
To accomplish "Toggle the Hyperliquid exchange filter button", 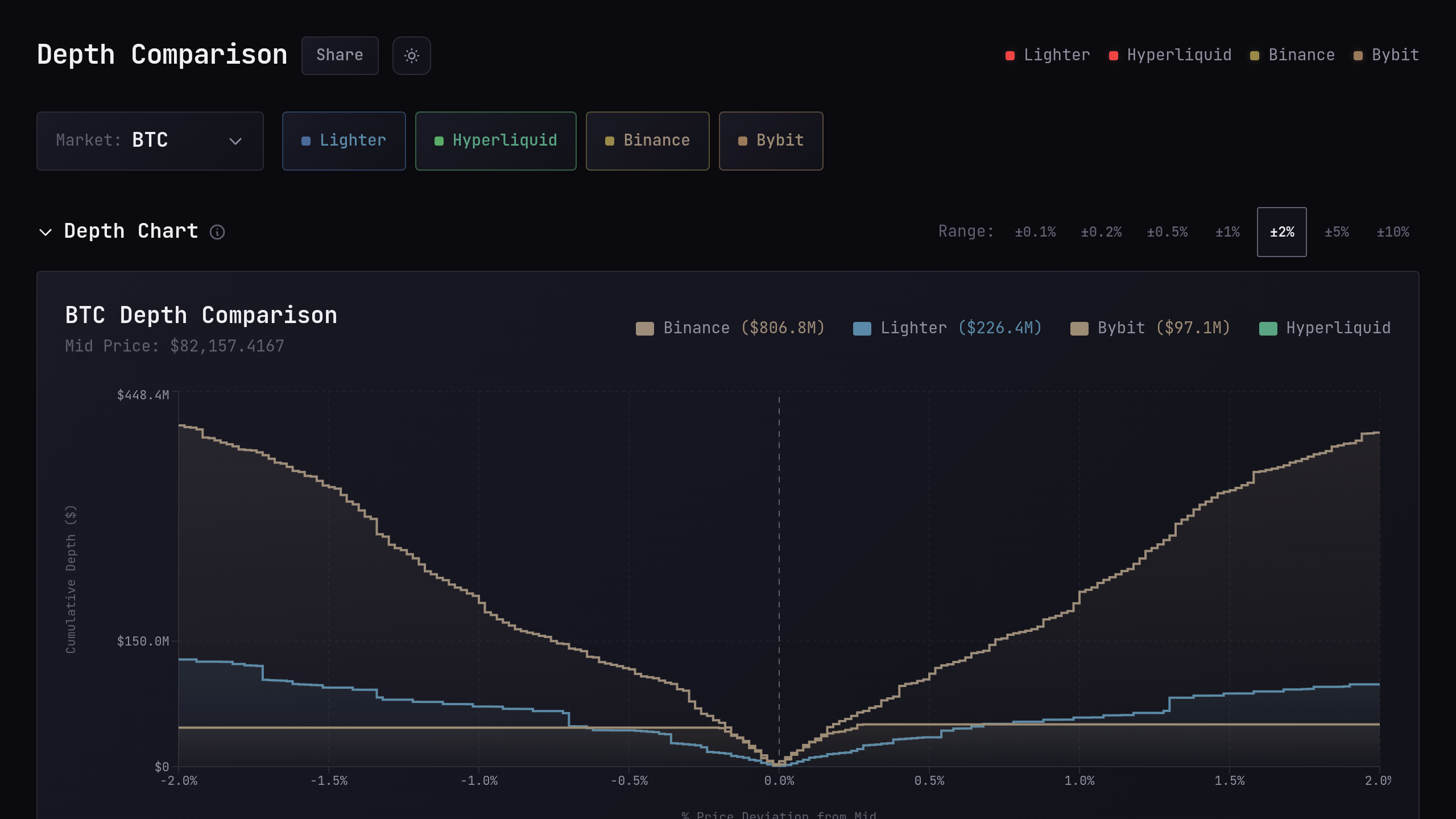I will tap(496, 141).
